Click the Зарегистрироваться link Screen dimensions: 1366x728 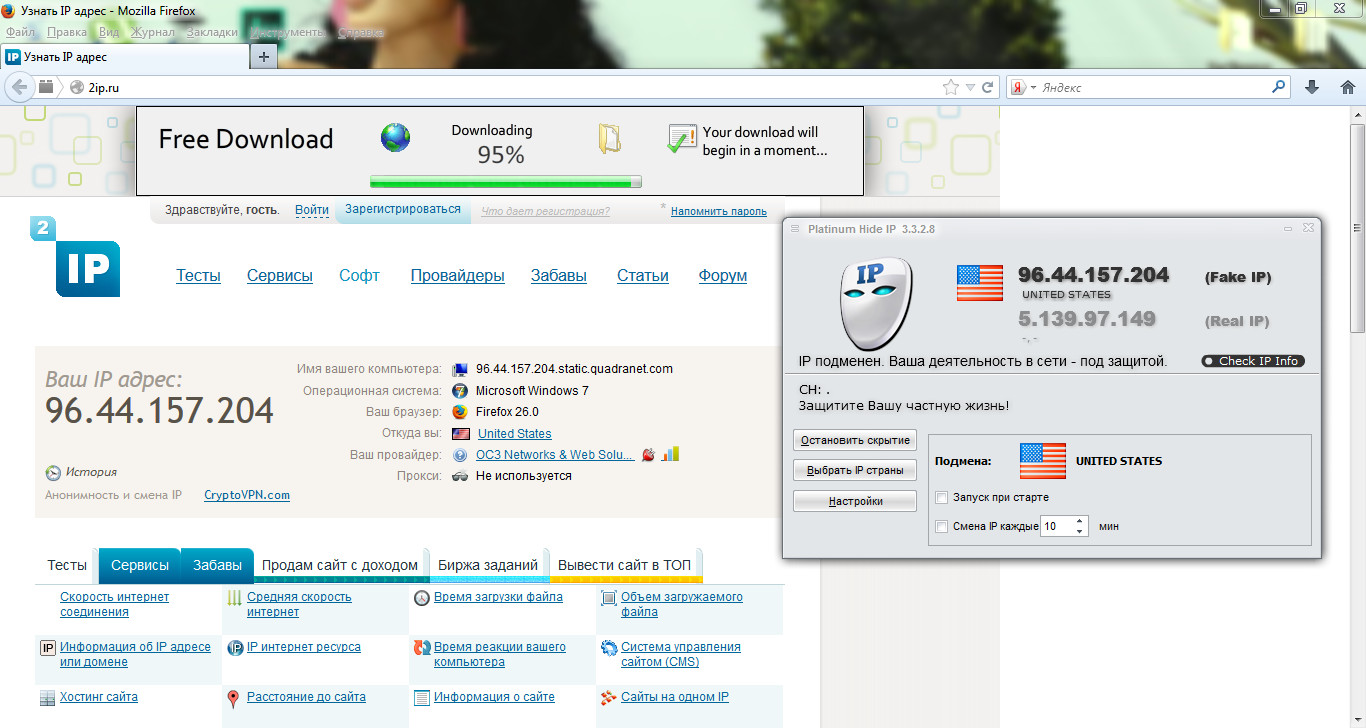[x=403, y=209]
